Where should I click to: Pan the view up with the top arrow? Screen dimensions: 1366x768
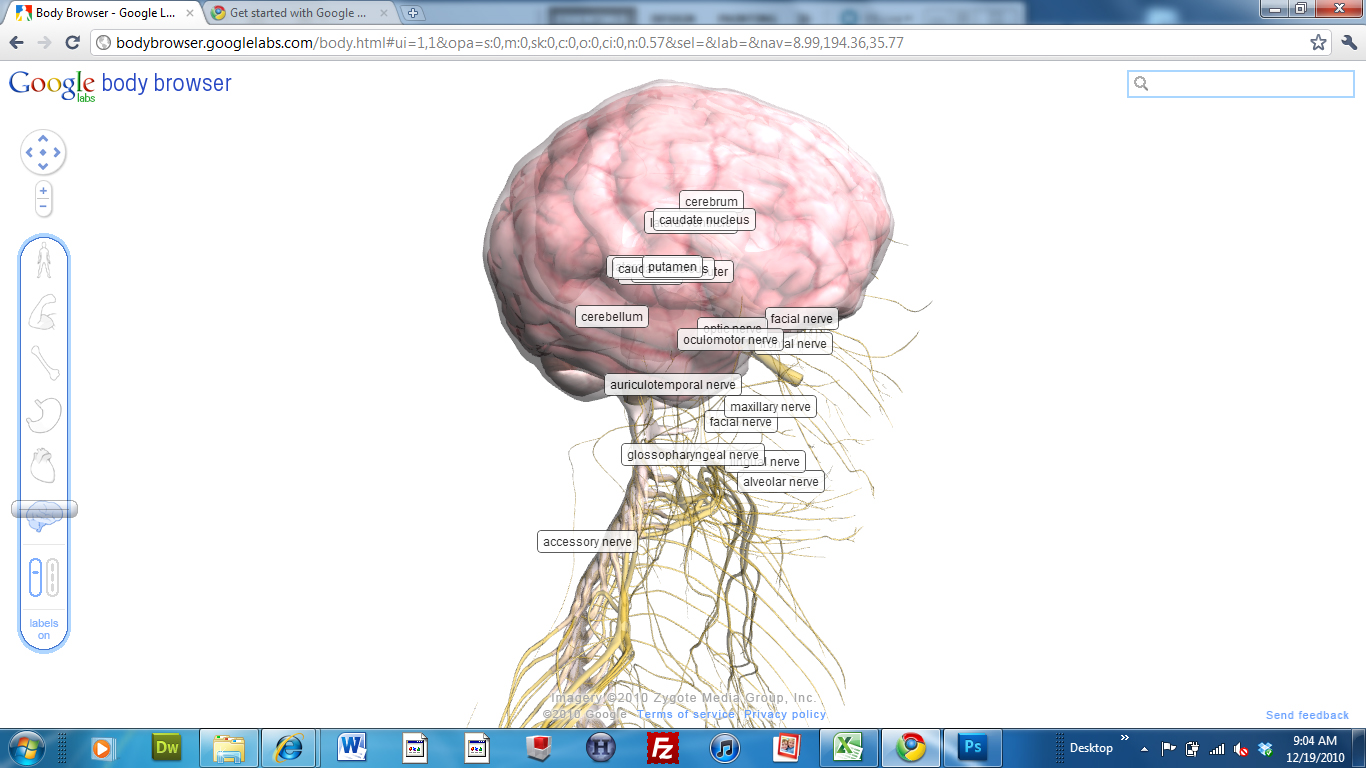[43, 139]
